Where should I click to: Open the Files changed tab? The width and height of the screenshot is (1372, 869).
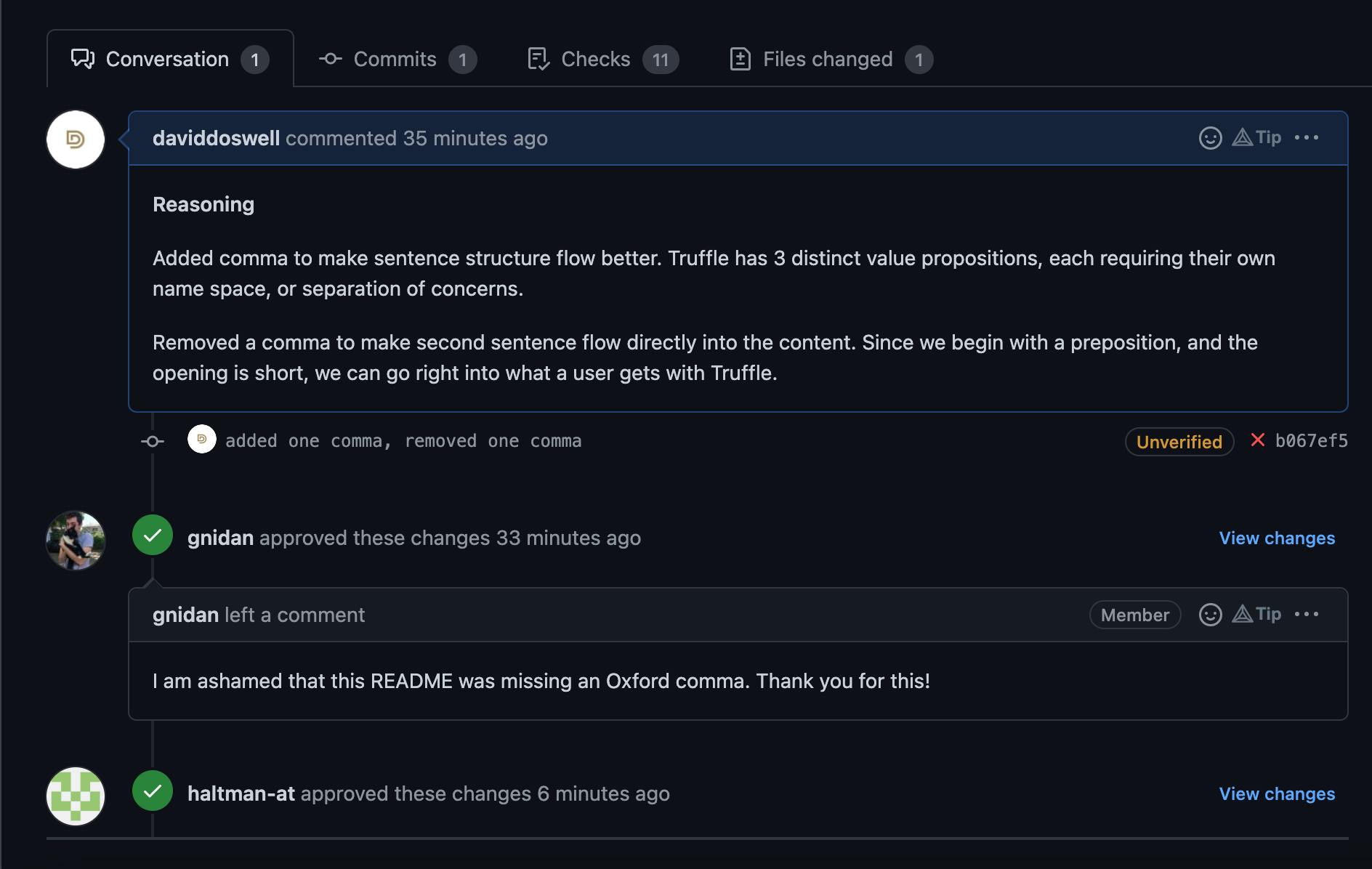click(830, 60)
